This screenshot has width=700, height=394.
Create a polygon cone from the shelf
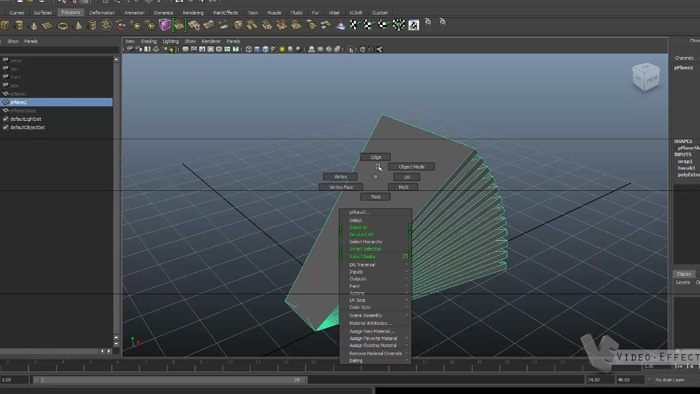point(33,25)
